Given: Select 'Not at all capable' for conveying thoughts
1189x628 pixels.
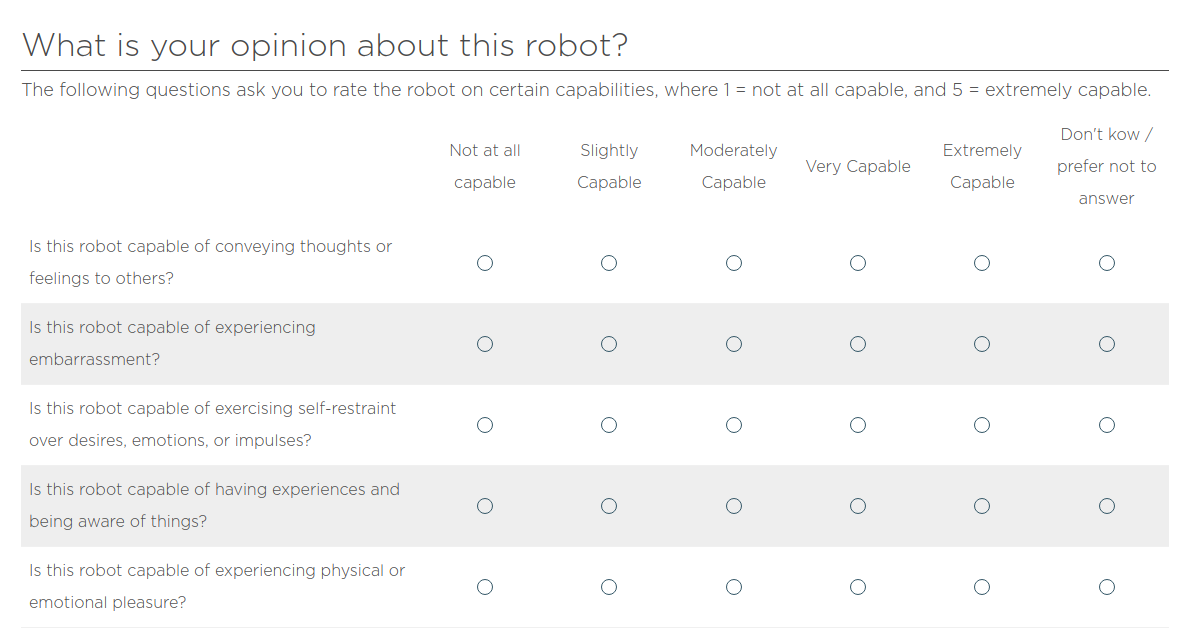Looking at the screenshot, I should [485, 263].
